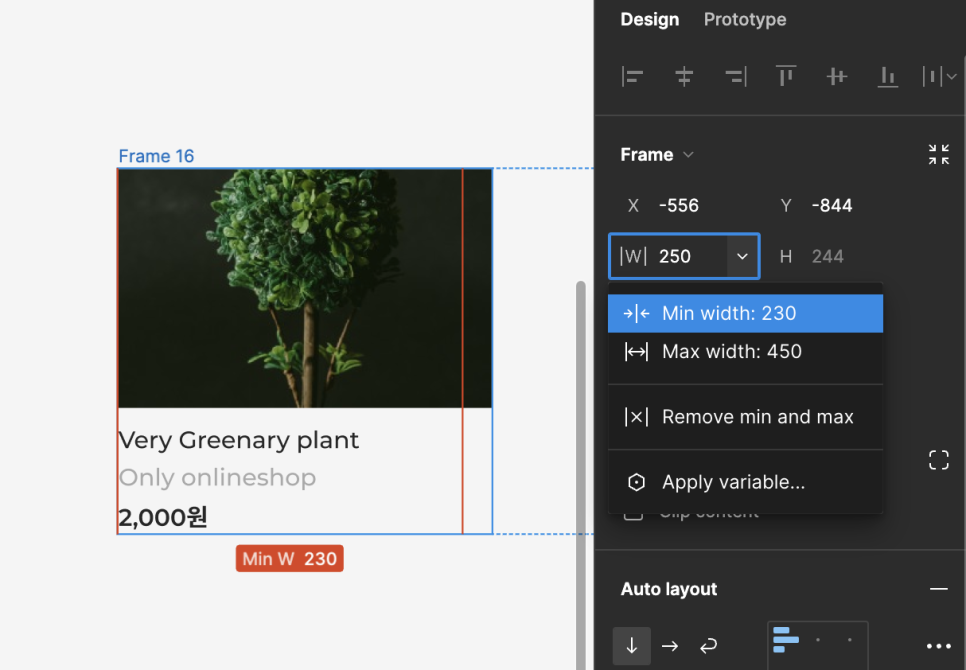Screen dimensions: 966x670
Task: Select the Min width: 230 option
Action: 745,313
